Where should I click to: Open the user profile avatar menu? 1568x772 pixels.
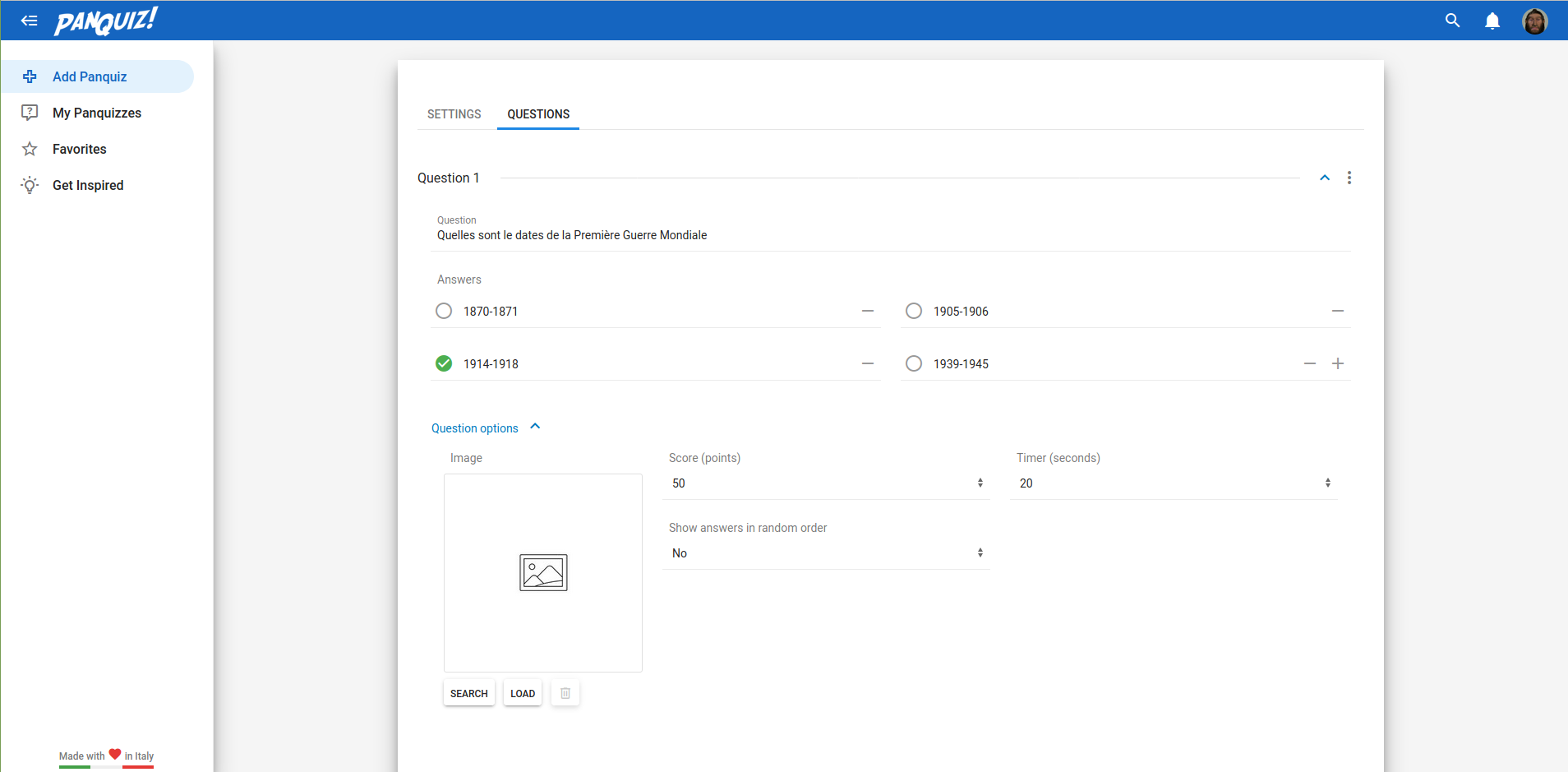click(x=1533, y=21)
